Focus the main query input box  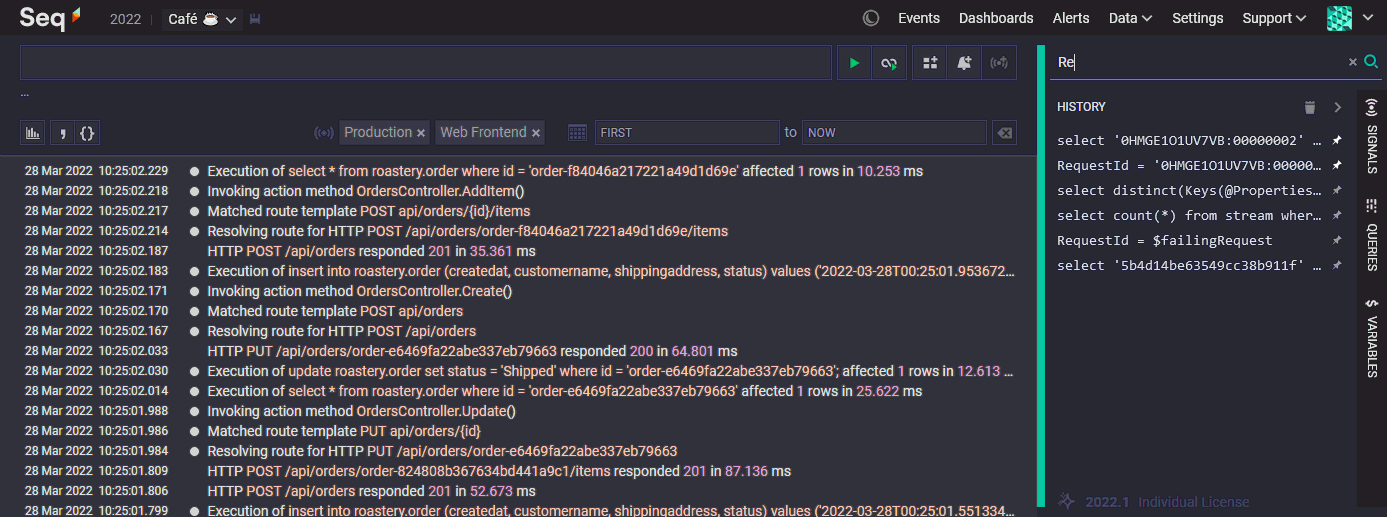(x=425, y=62)
